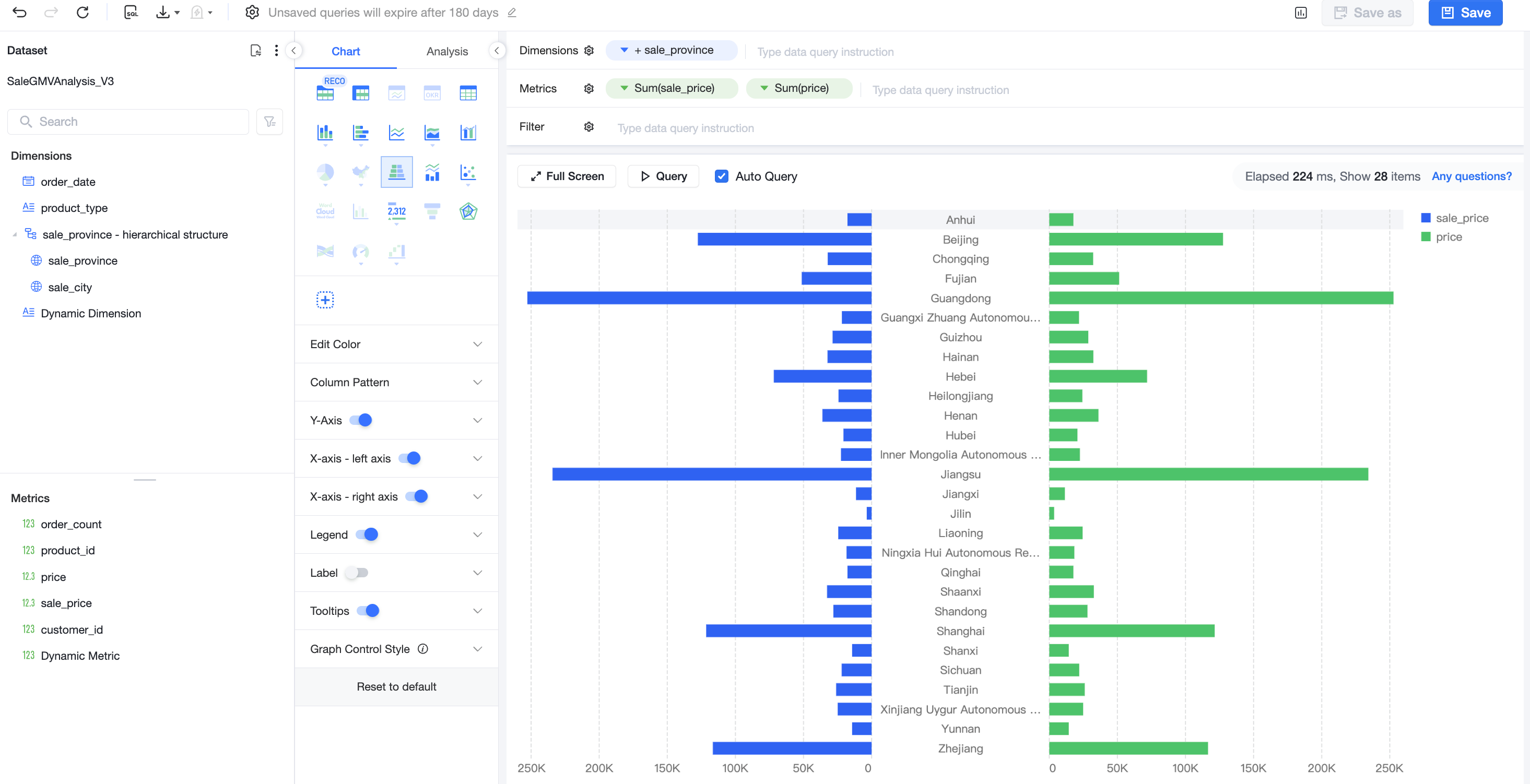Image resolution: width=1530 pixels, height=784 pixels.
Task: Pick the scatter plot chart icon
Action: [x=468, y=172]
